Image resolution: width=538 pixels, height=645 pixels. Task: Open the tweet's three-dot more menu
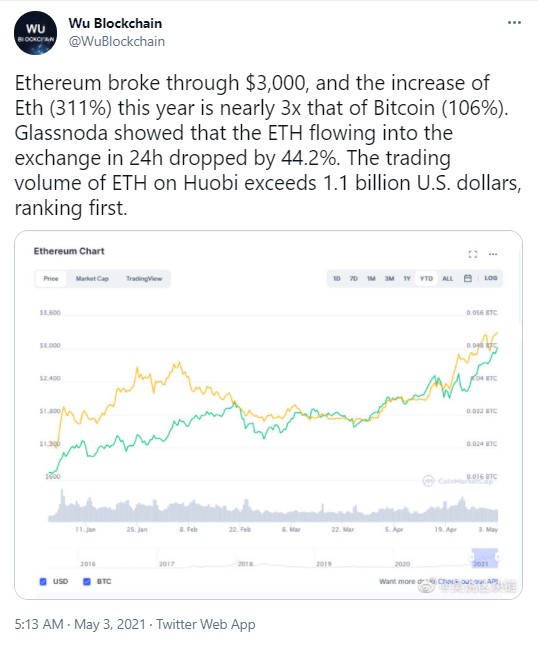click(514, 23)
